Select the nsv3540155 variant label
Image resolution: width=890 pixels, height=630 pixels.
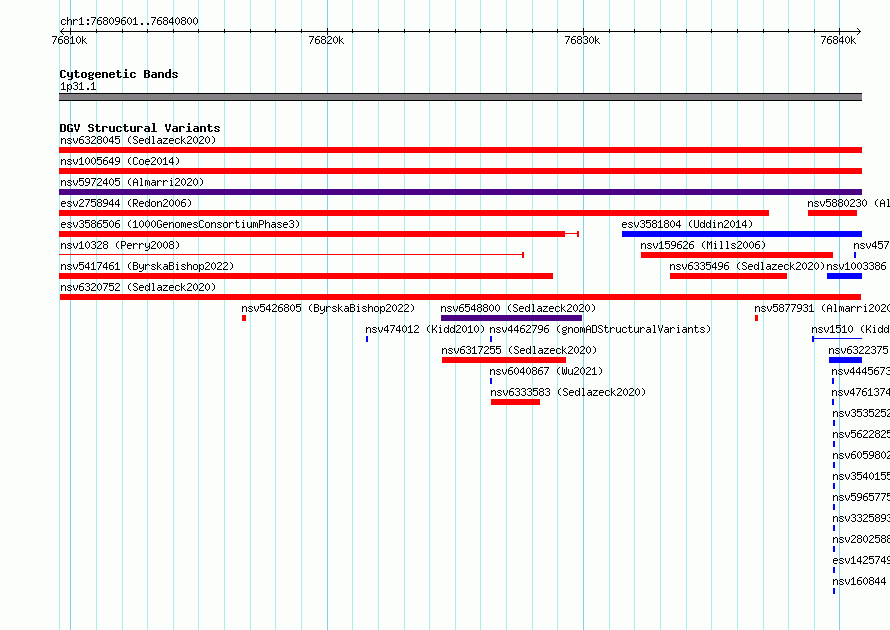click(x=861, y=476)
